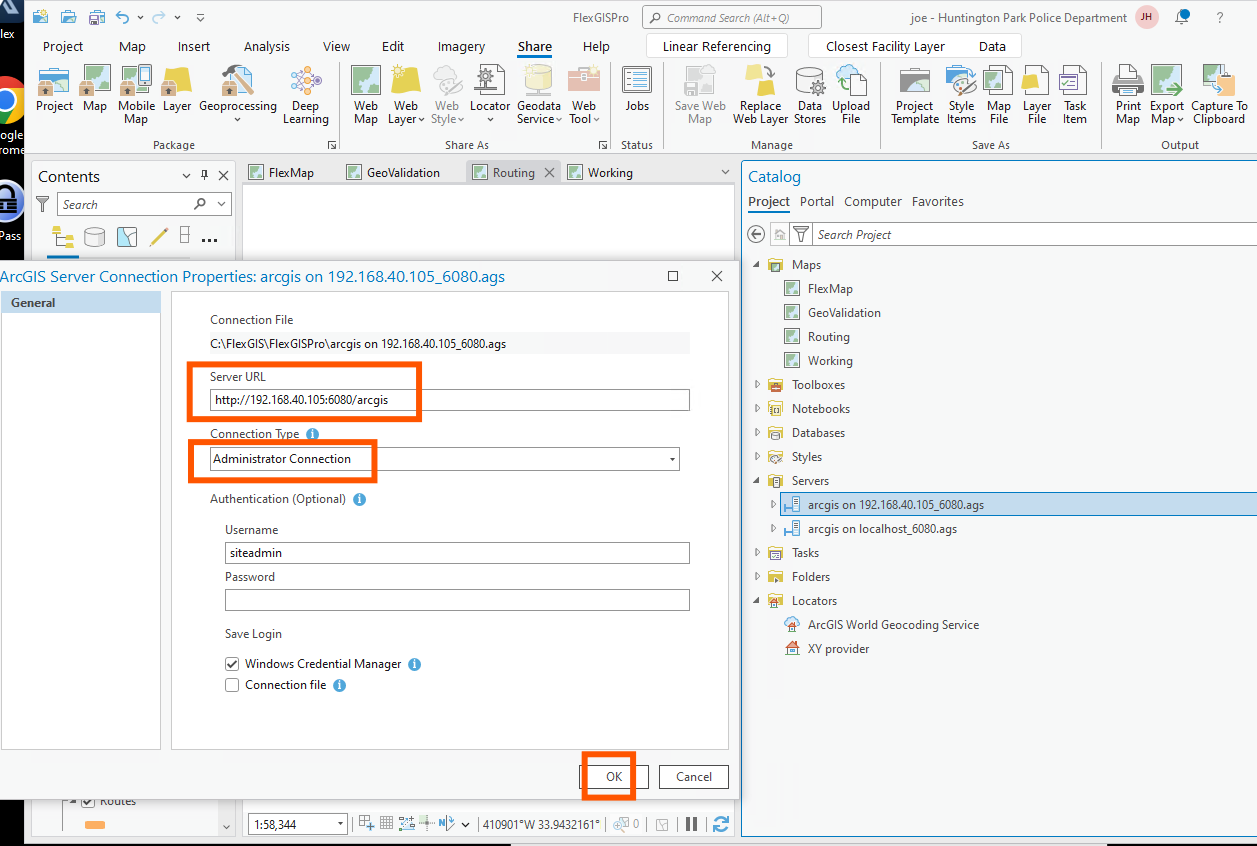
Task: Switch to the Portal tab in Catalog
Action: (817, 201)
